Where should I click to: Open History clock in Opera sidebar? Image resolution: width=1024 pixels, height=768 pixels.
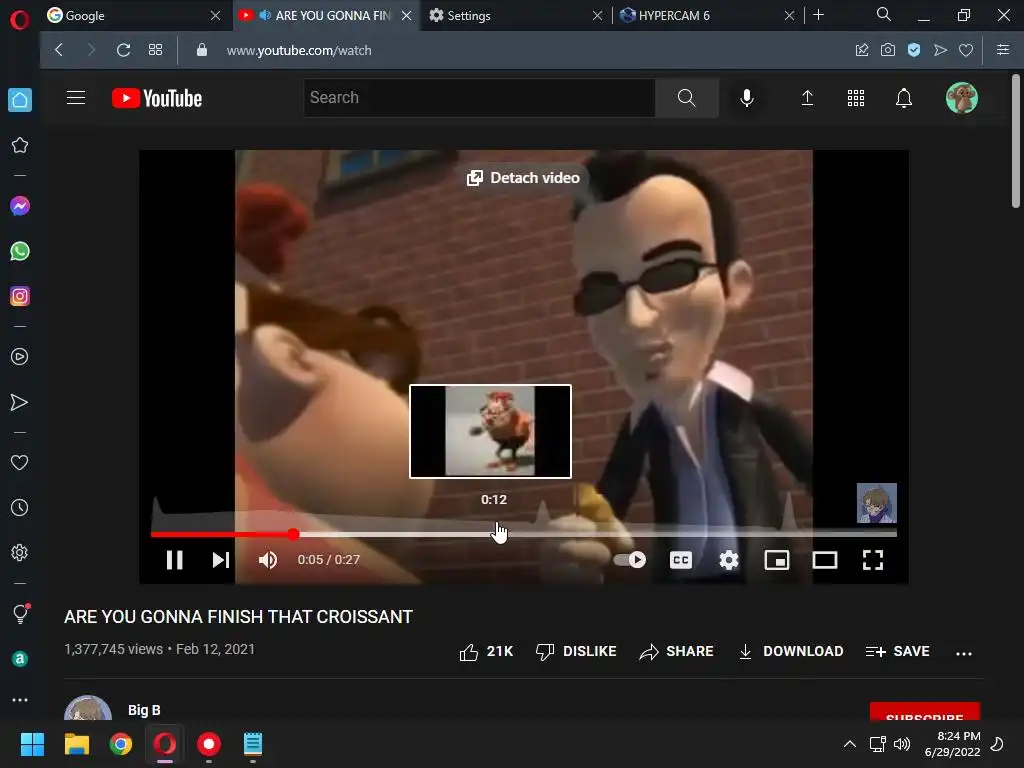pos(20,508)
